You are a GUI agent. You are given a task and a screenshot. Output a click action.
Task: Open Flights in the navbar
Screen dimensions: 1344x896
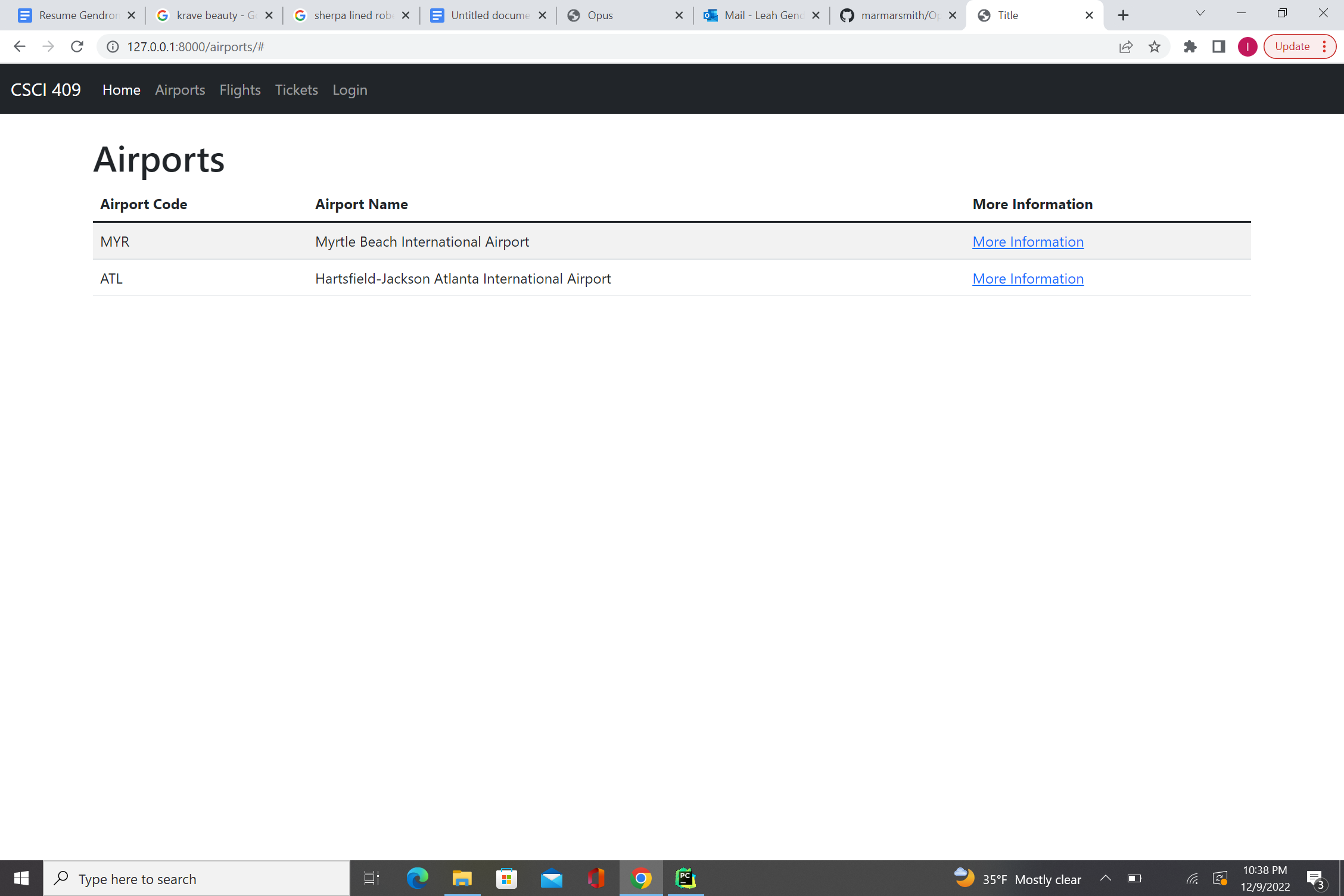[x=240, y=89]
